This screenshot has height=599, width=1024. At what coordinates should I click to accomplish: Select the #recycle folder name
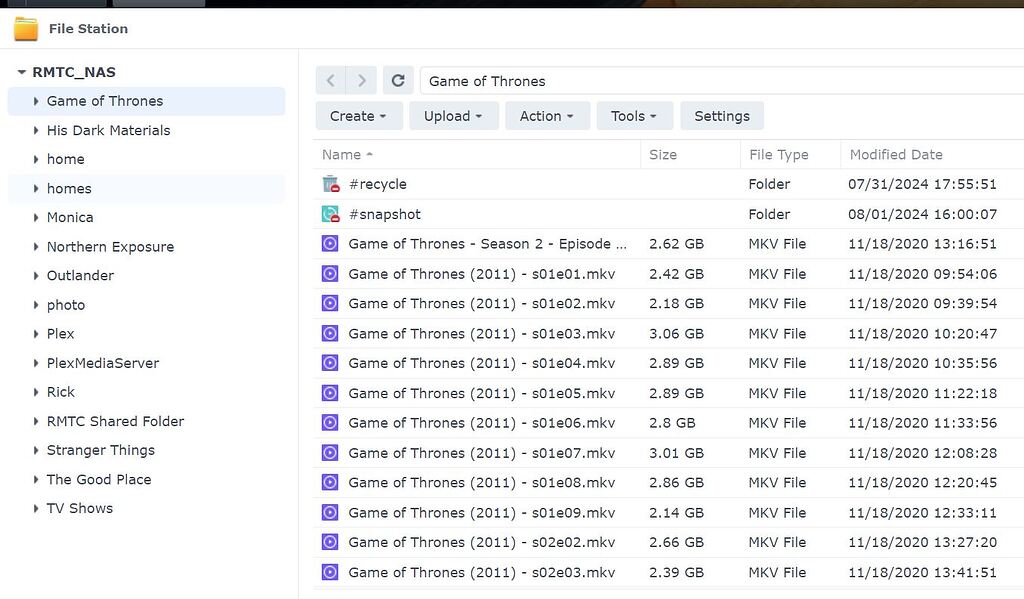tap(377, 184)
